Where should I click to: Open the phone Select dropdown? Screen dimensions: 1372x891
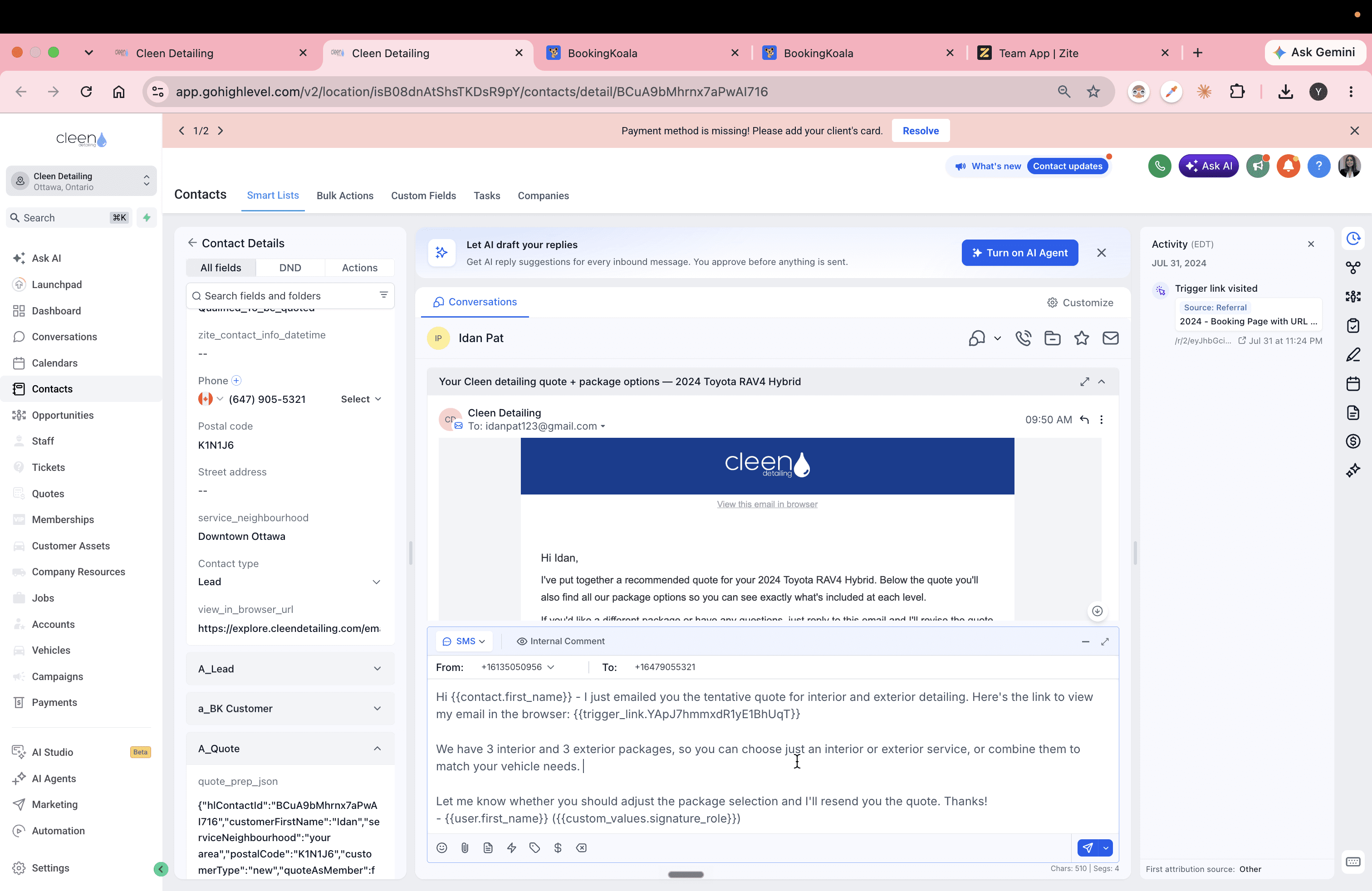(361, 399)
